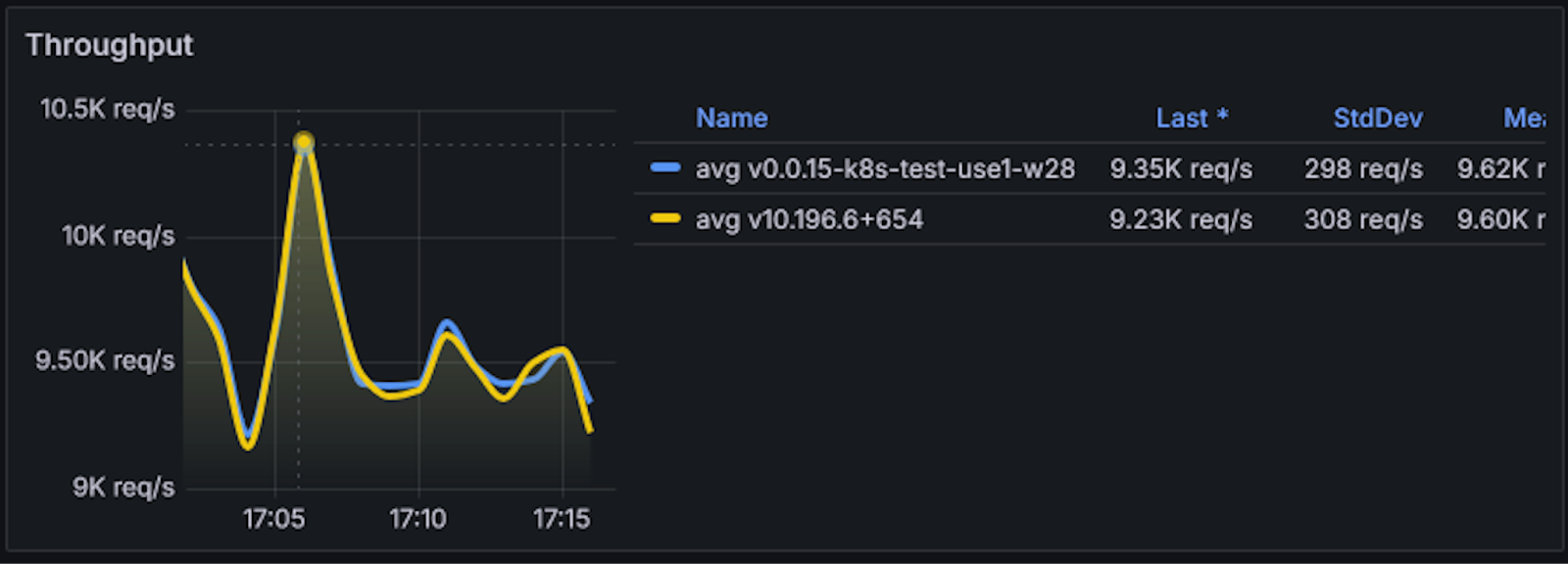Sort legend by the cut-off Mean column
The height and width of the screenshot is (564, 1568).
pos(1523,118)
